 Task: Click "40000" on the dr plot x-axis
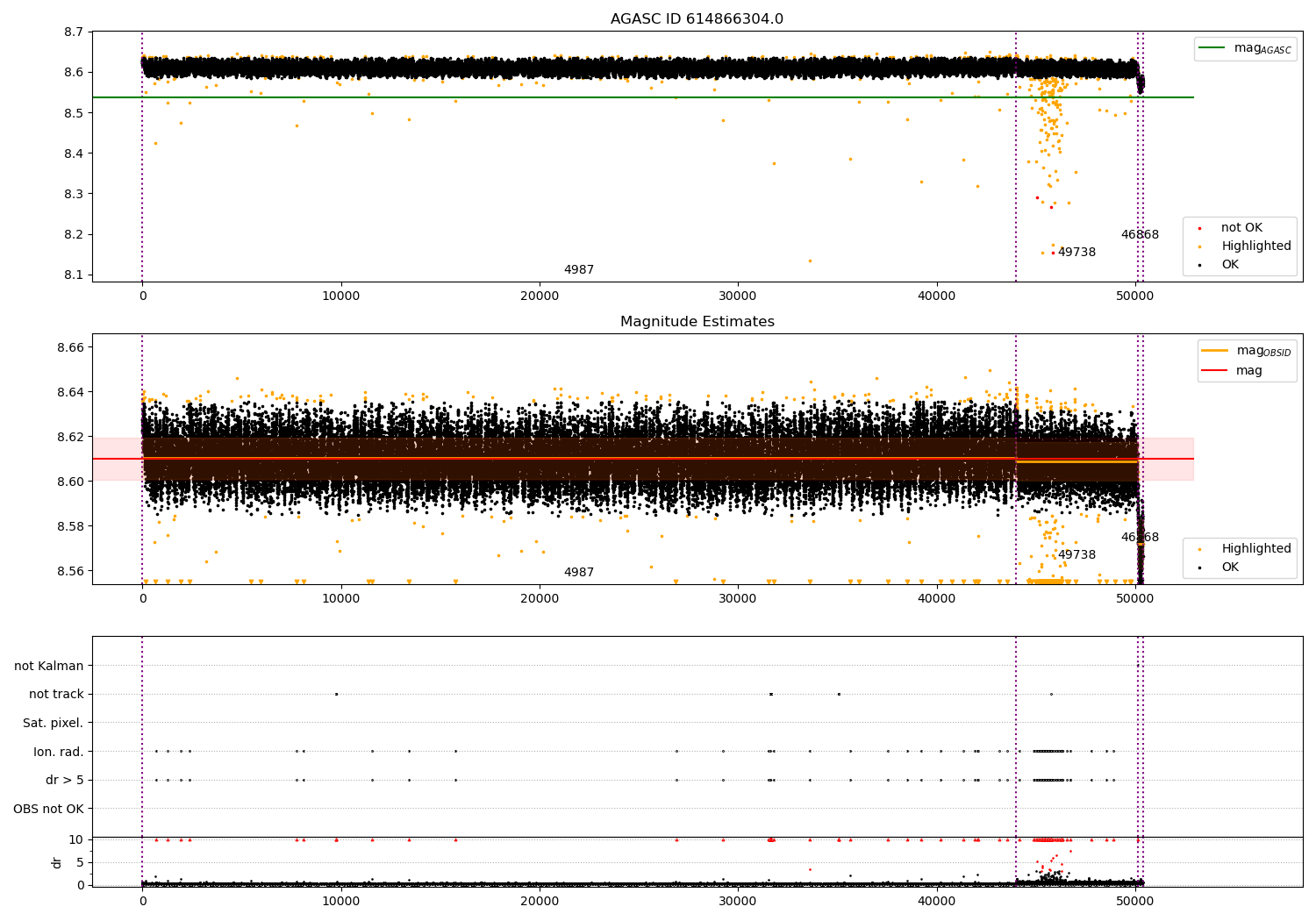[936, 902]
